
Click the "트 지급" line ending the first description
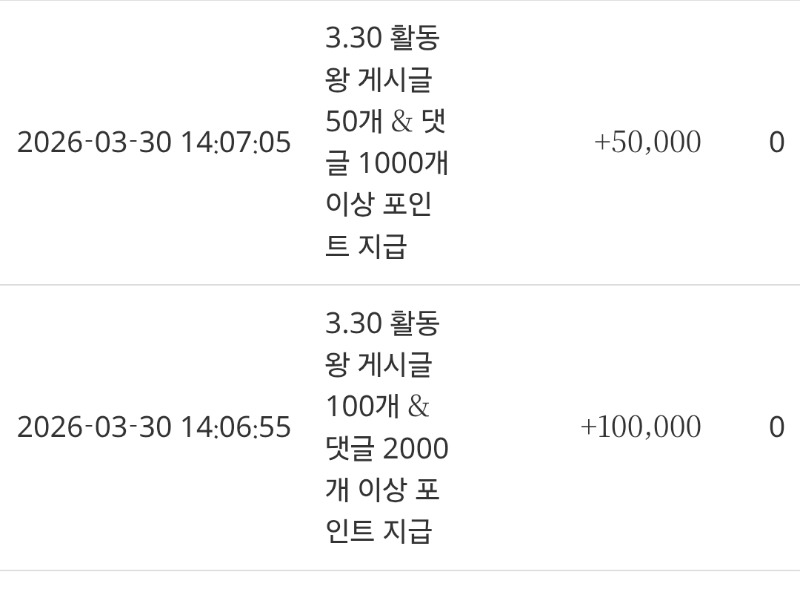(366, 247)
